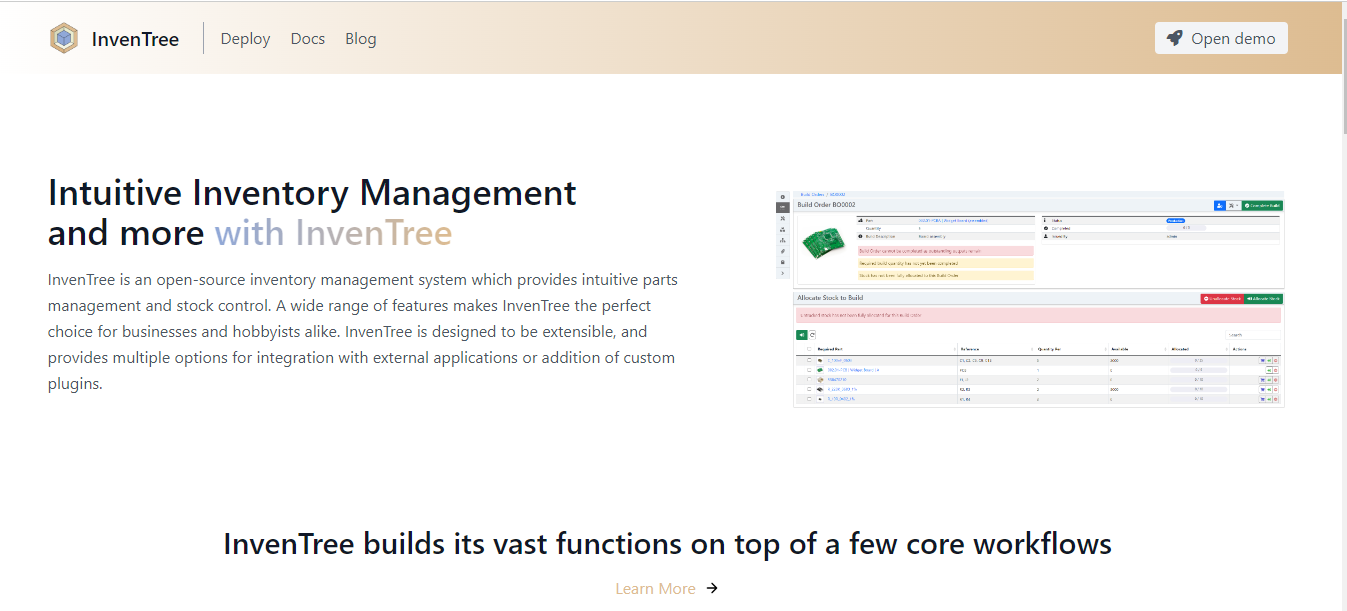Click the InvenTree cube logo icon
1347x611 pixels.
(64, 39)
